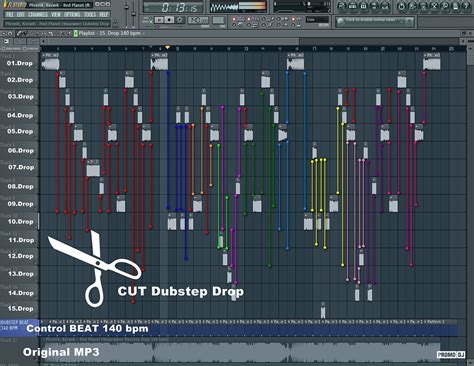Select the 09.Drop track label
Image resolution: width=474 pixels, height=366 pixels.
click(21, 204)
